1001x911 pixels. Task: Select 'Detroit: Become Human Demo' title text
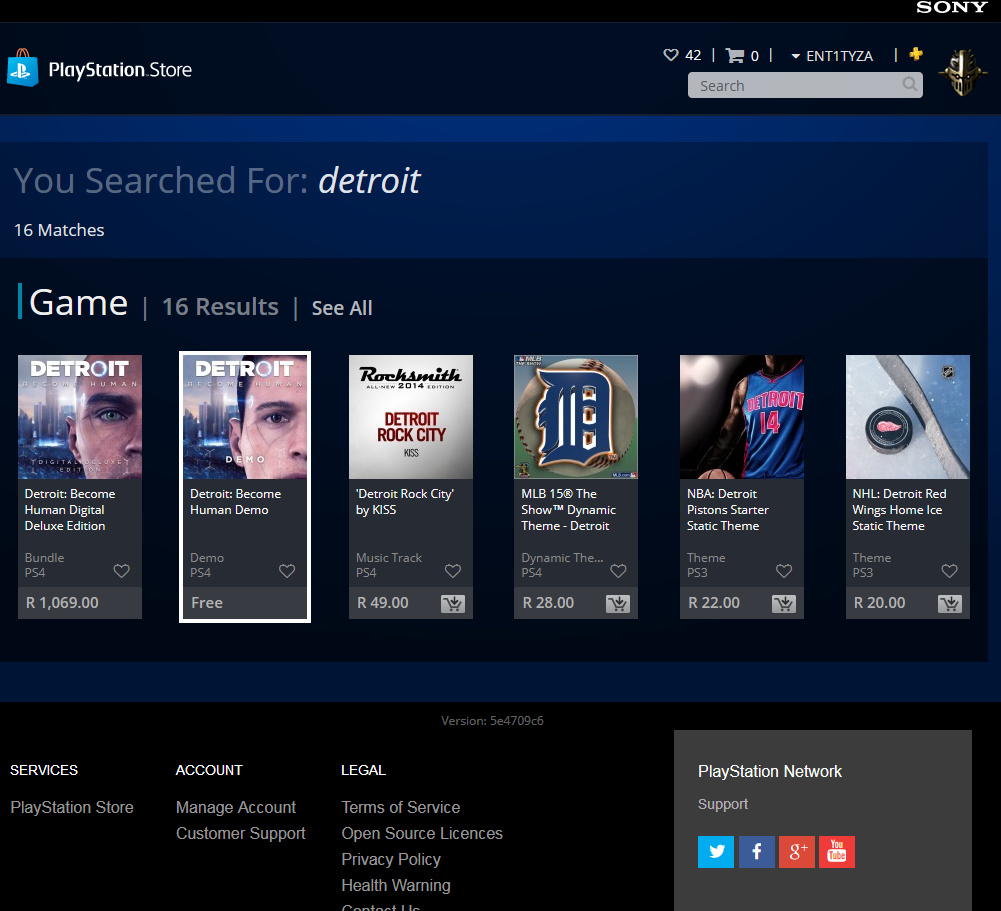(235, 502)
